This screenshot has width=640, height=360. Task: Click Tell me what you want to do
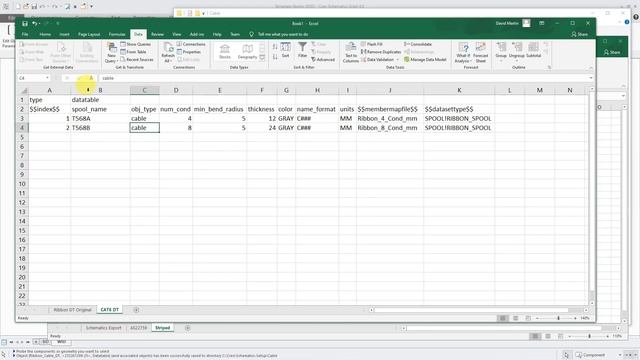tap(280, 34)
